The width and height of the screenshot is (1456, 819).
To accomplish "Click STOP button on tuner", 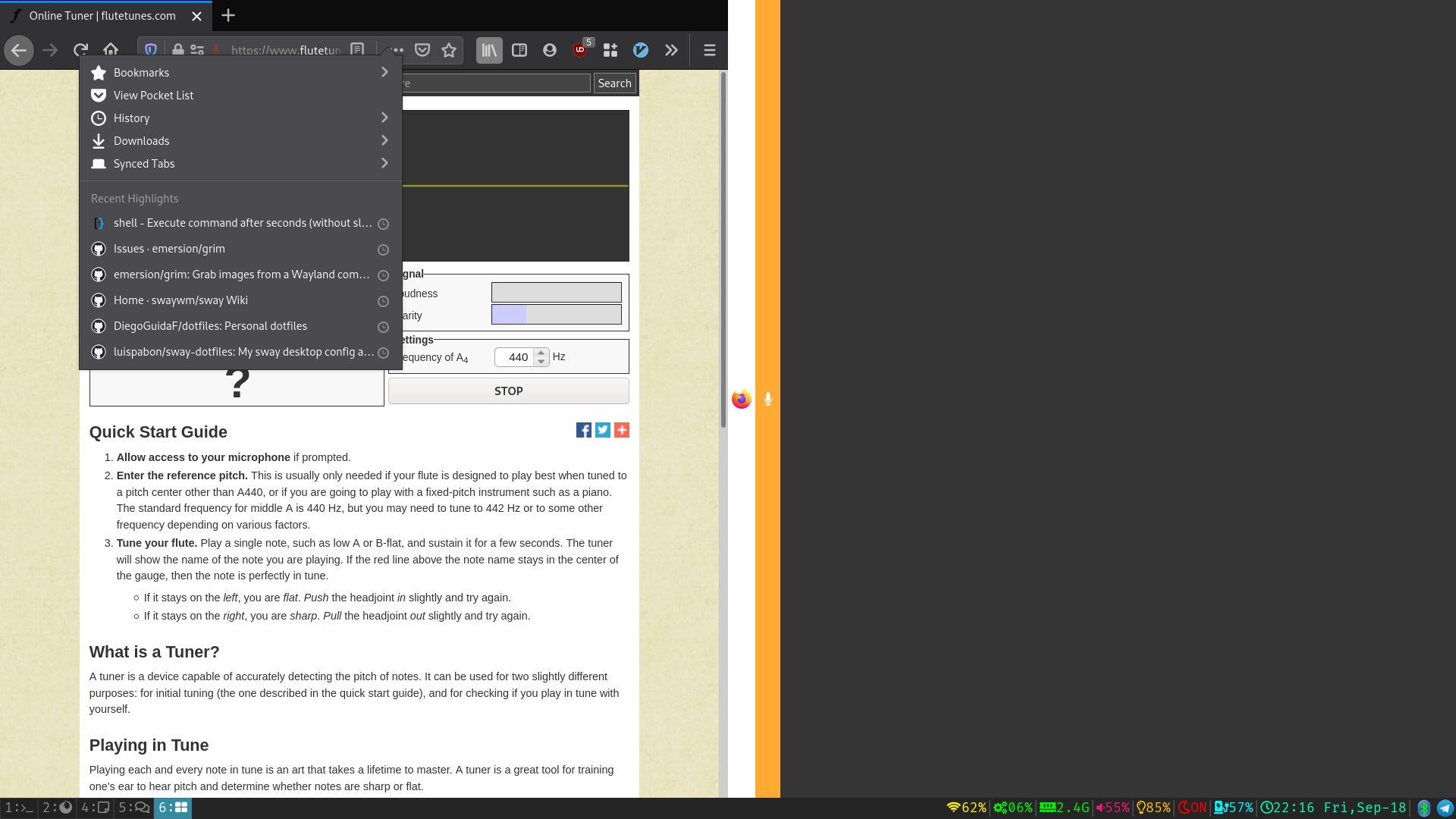I will (x=508, y=390).
